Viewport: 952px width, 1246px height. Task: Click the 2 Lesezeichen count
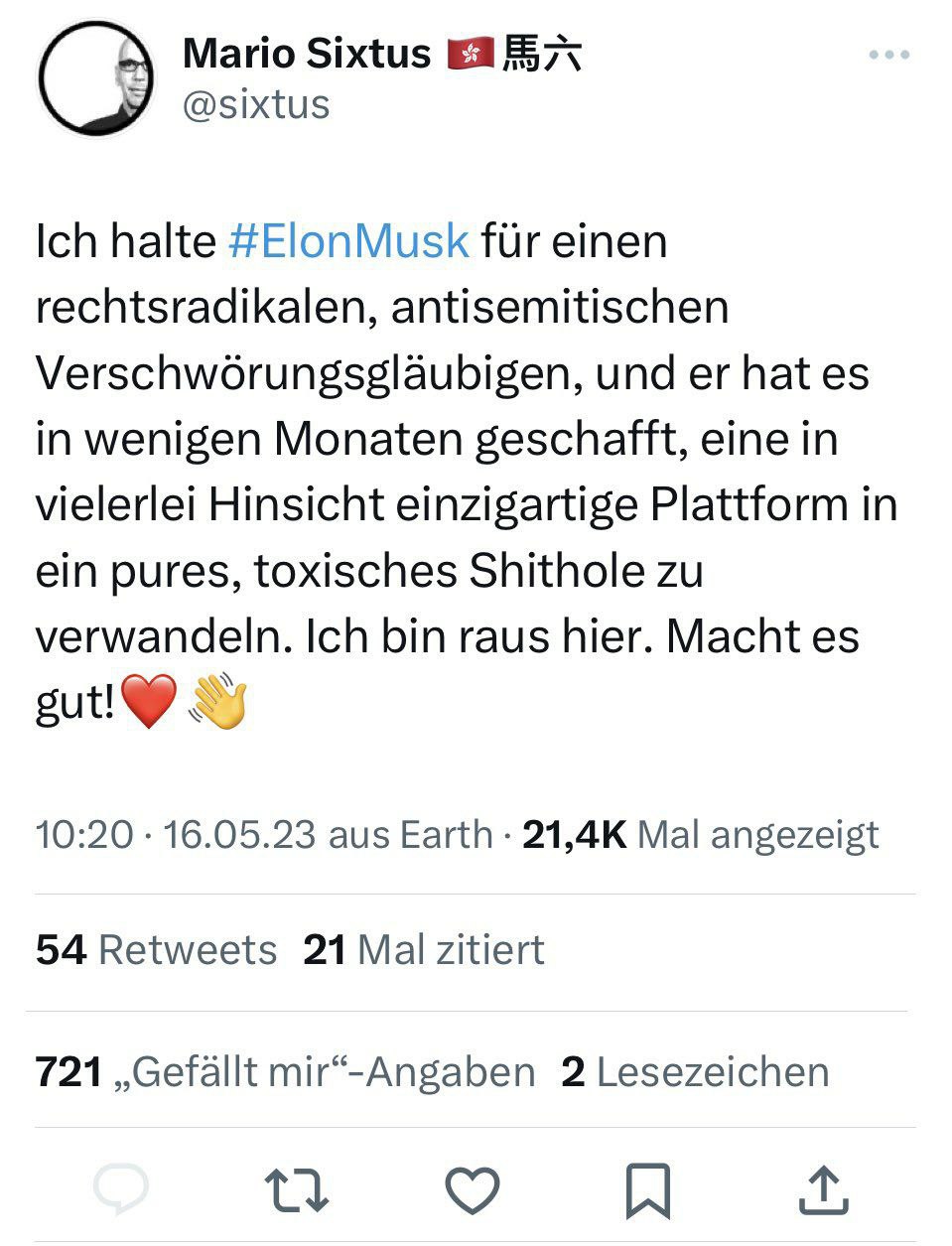(695, 1072)
